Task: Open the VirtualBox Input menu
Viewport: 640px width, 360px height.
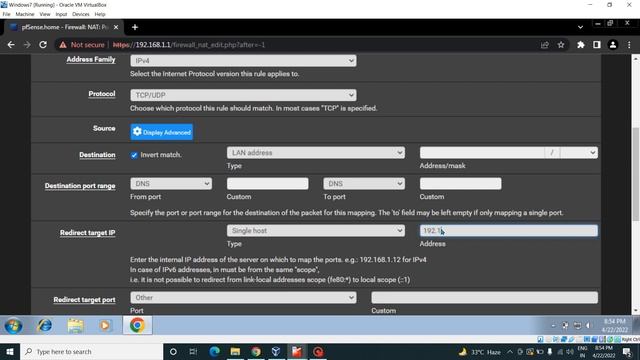Action: (61, 14)
